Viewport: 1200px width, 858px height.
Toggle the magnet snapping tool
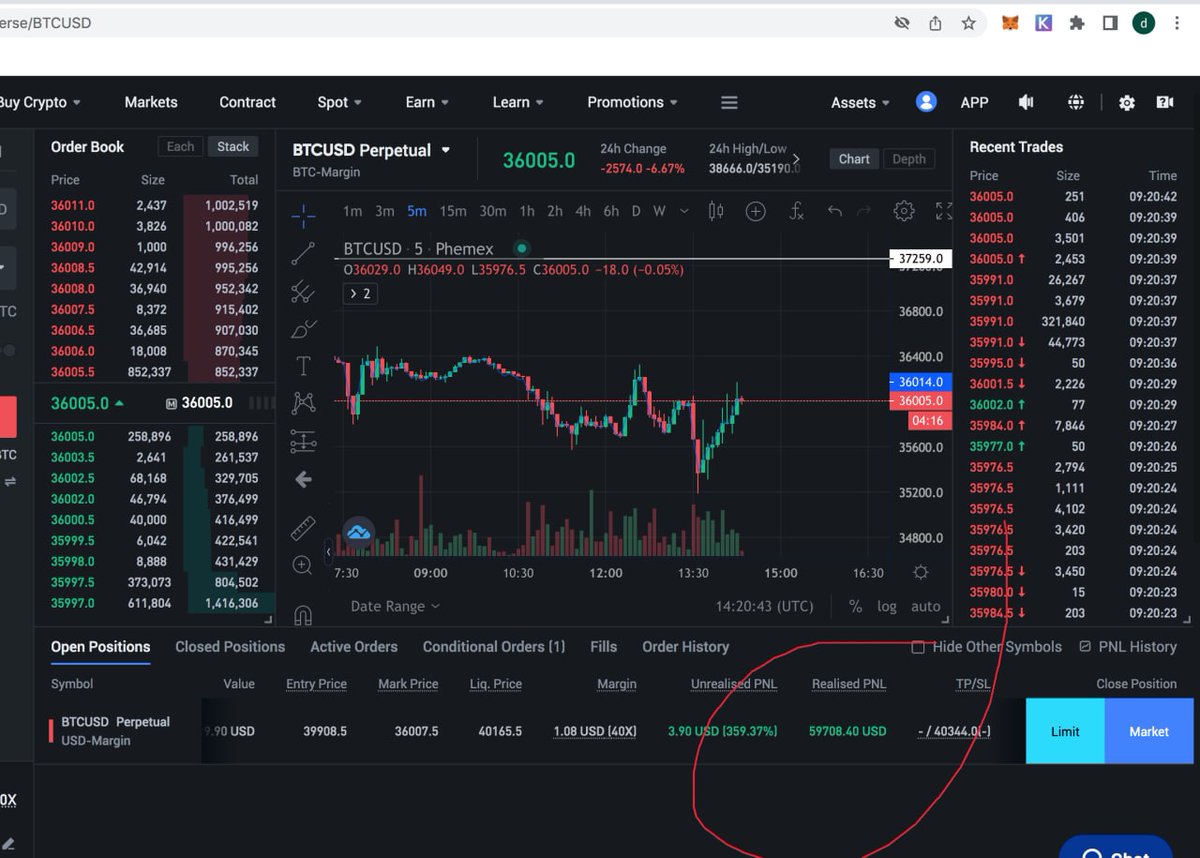click(x=303, y=615)
